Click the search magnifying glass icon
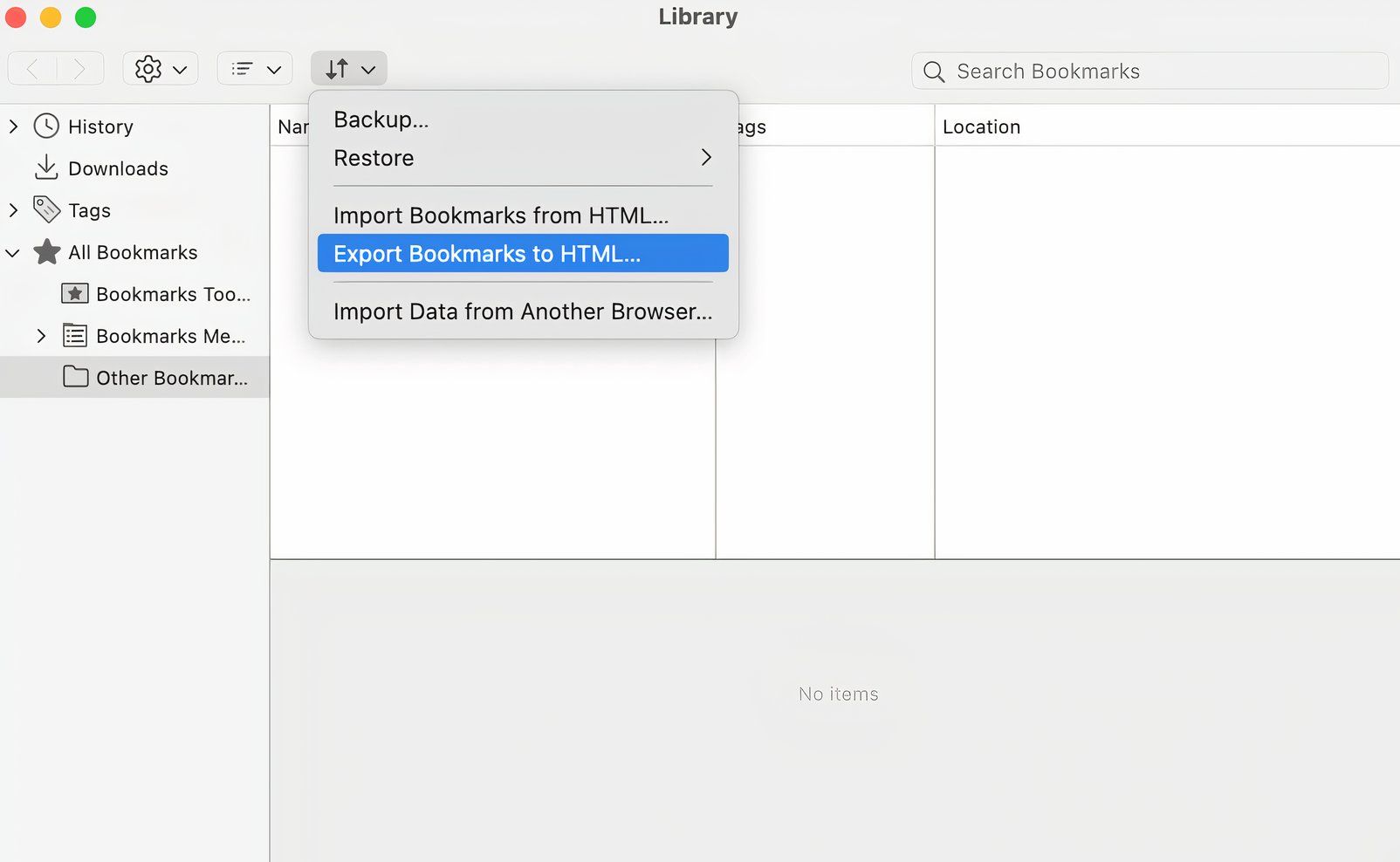1400x862 pixels. (x=933, y=72)
